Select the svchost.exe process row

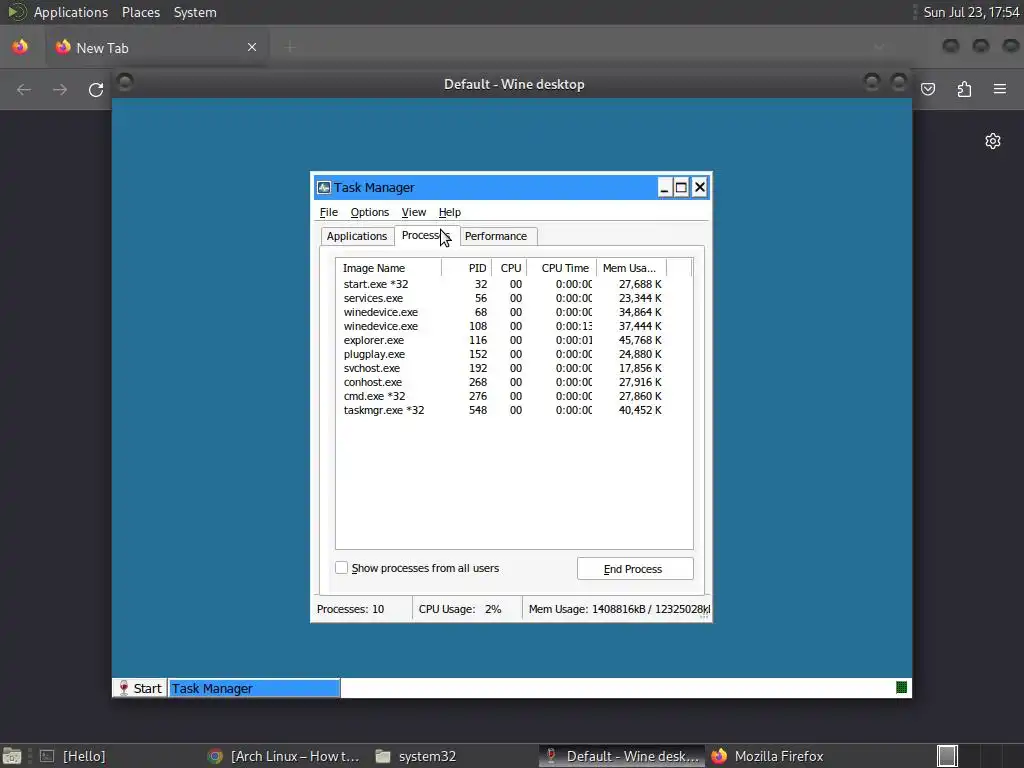[503, 368]
